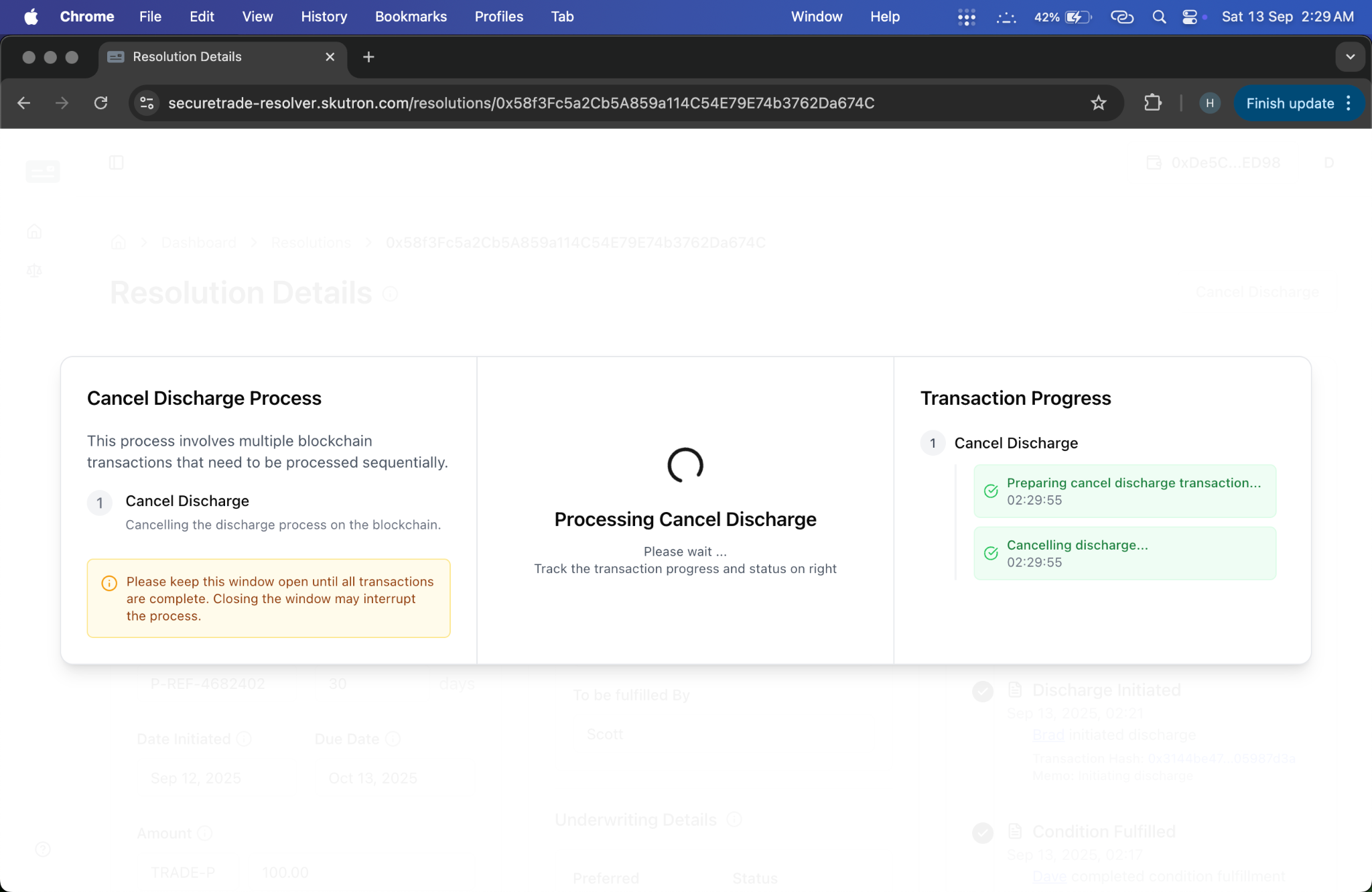This screenshot has height=892, width=1372.
Task: Click the browser back arrow
Action: coord(24,103)
